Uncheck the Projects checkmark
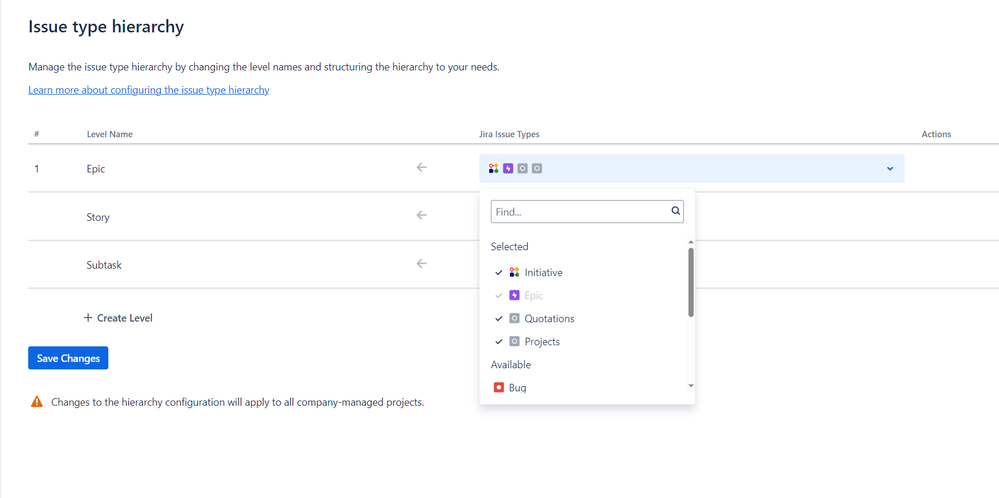This screenshot has height=498, width=999. pos(499,341)
